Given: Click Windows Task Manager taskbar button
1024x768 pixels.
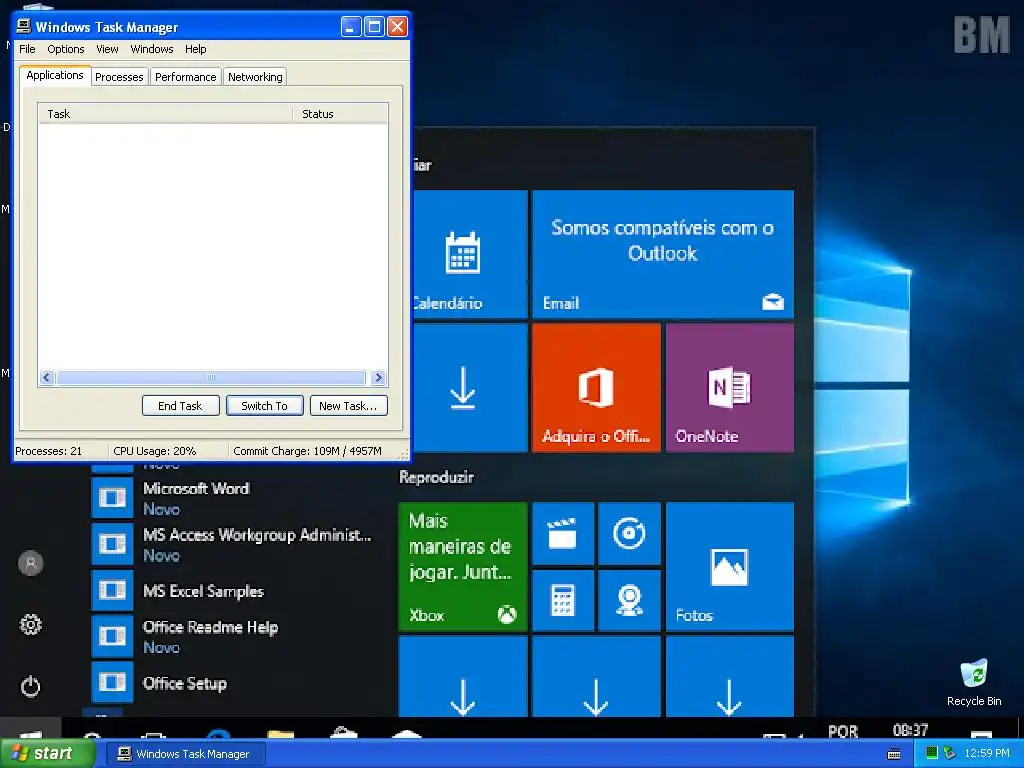Looking at the screenshot, I should coord(187,754).
